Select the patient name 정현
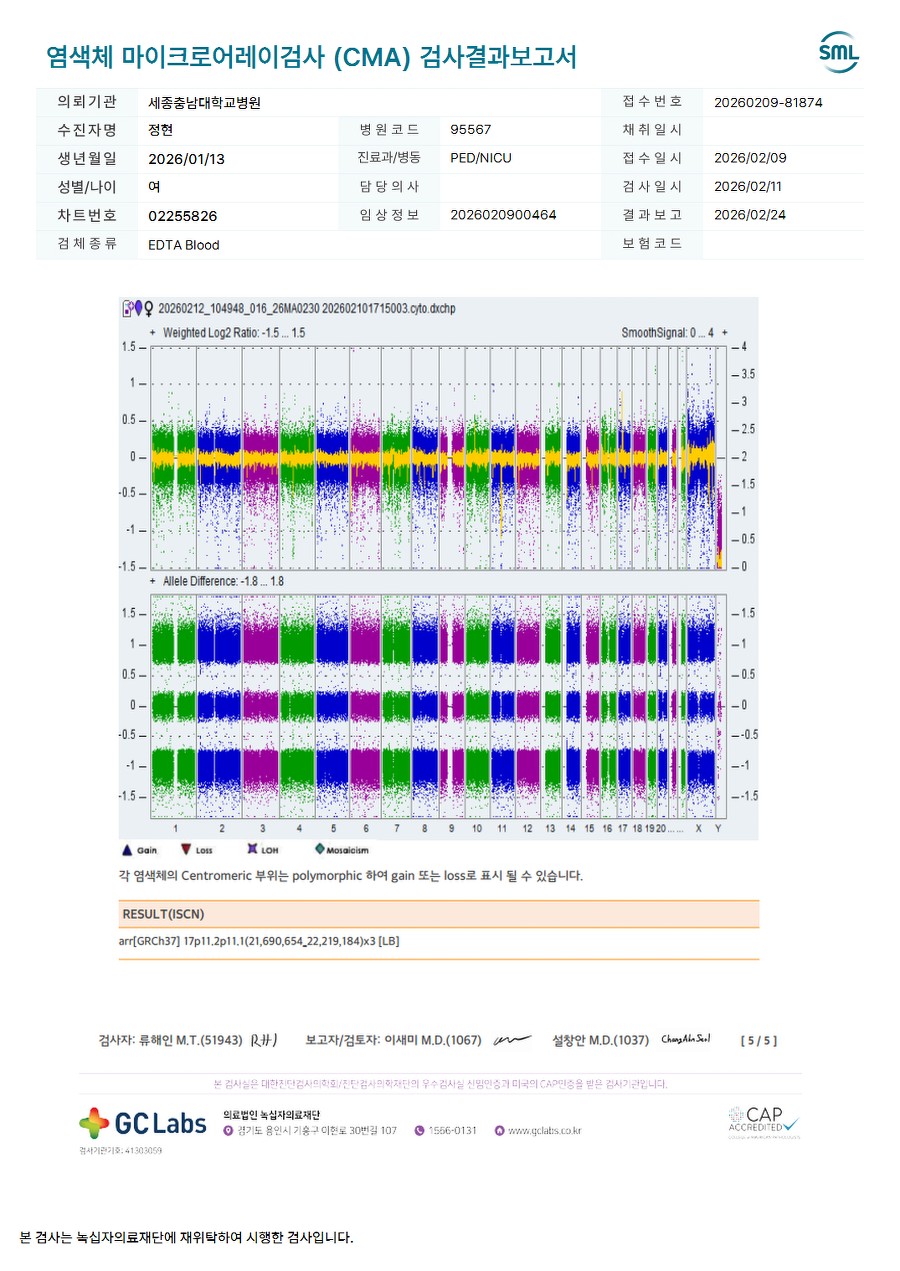The width and height of the screenshot is (900, 1271). [160, 130]
